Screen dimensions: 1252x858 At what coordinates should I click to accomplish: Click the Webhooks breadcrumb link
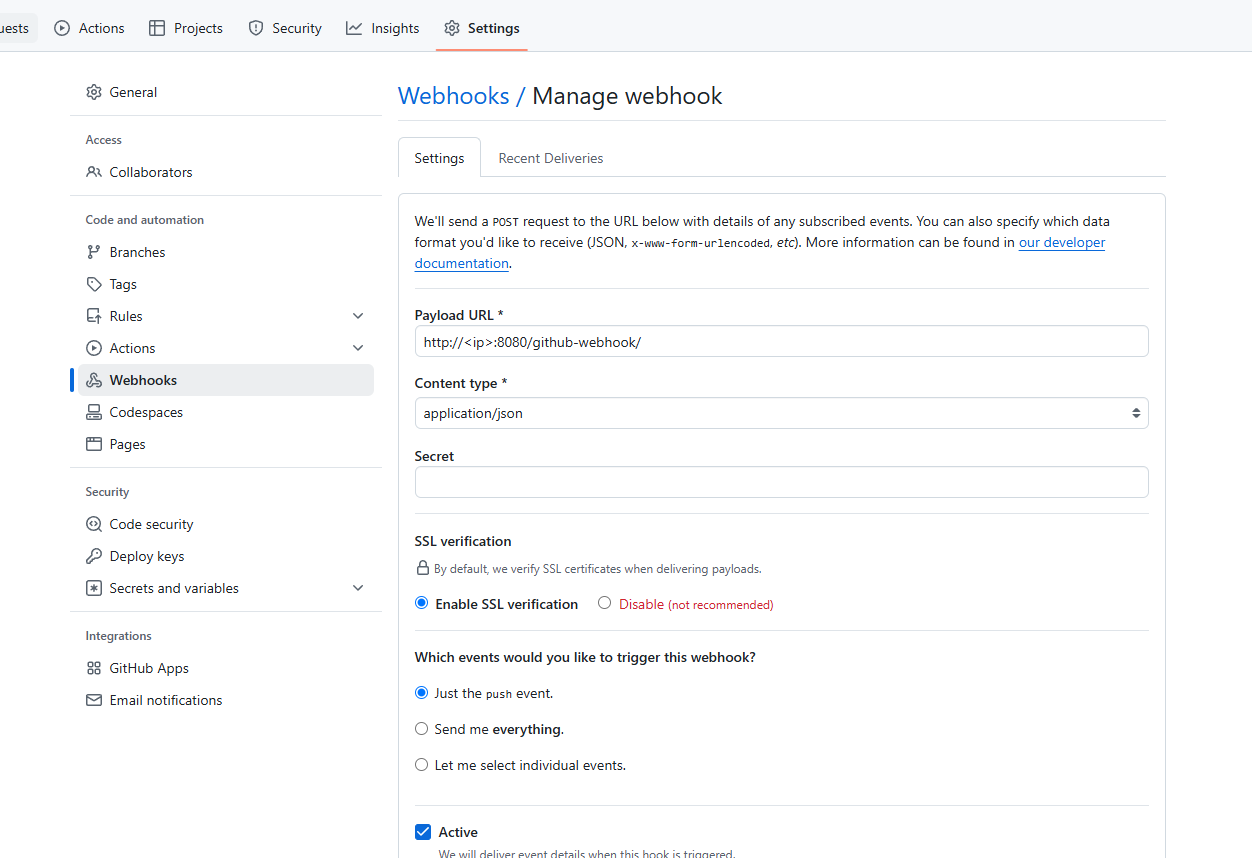tap(454, 96)
